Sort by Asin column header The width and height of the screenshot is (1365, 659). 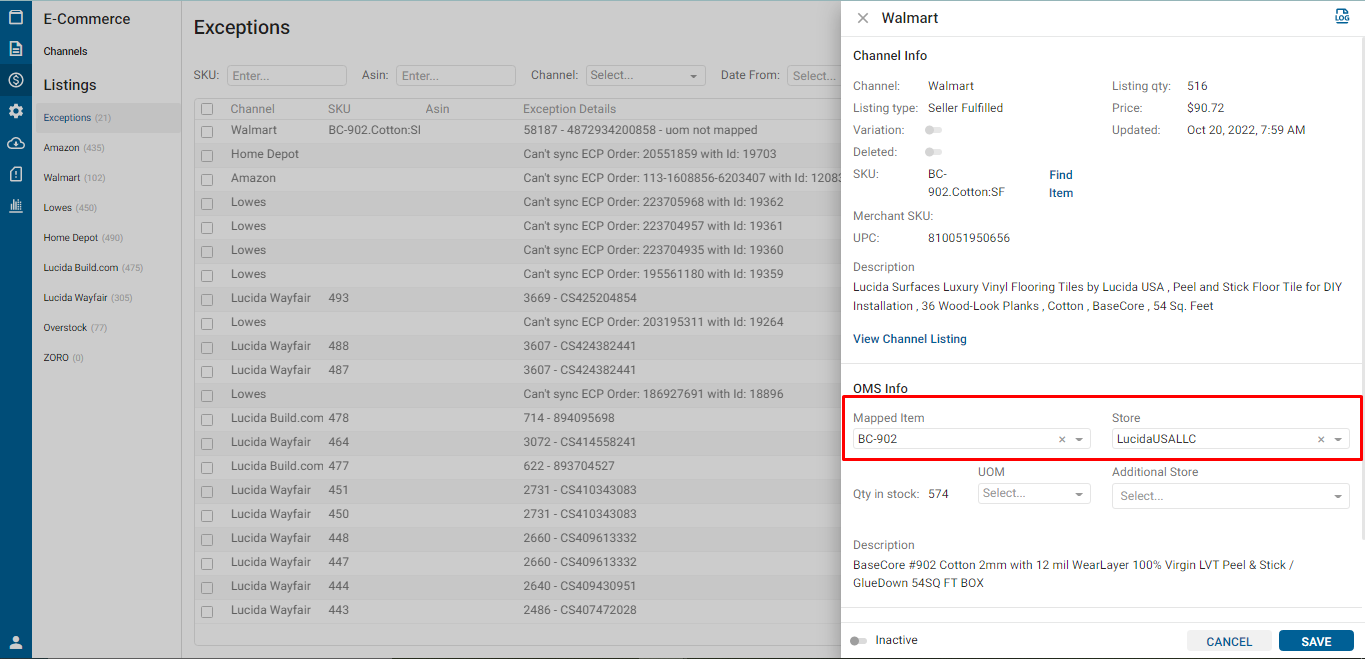tap(437, 109)
